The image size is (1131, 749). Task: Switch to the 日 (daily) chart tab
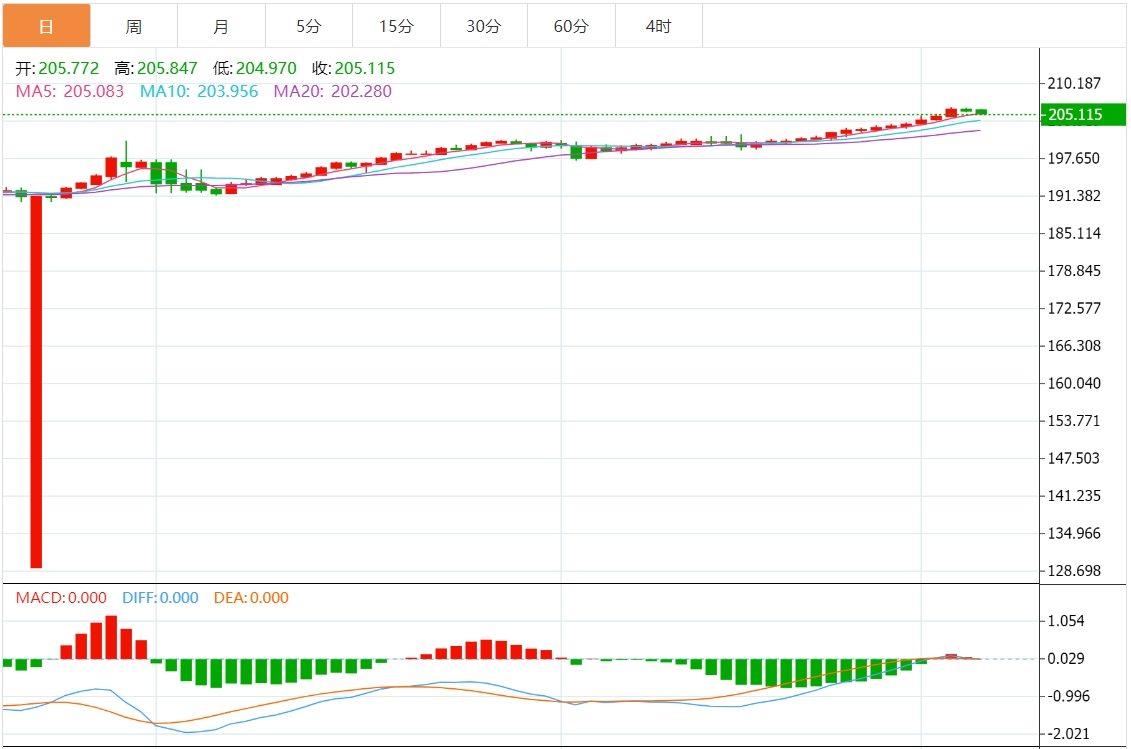(46, 26)
